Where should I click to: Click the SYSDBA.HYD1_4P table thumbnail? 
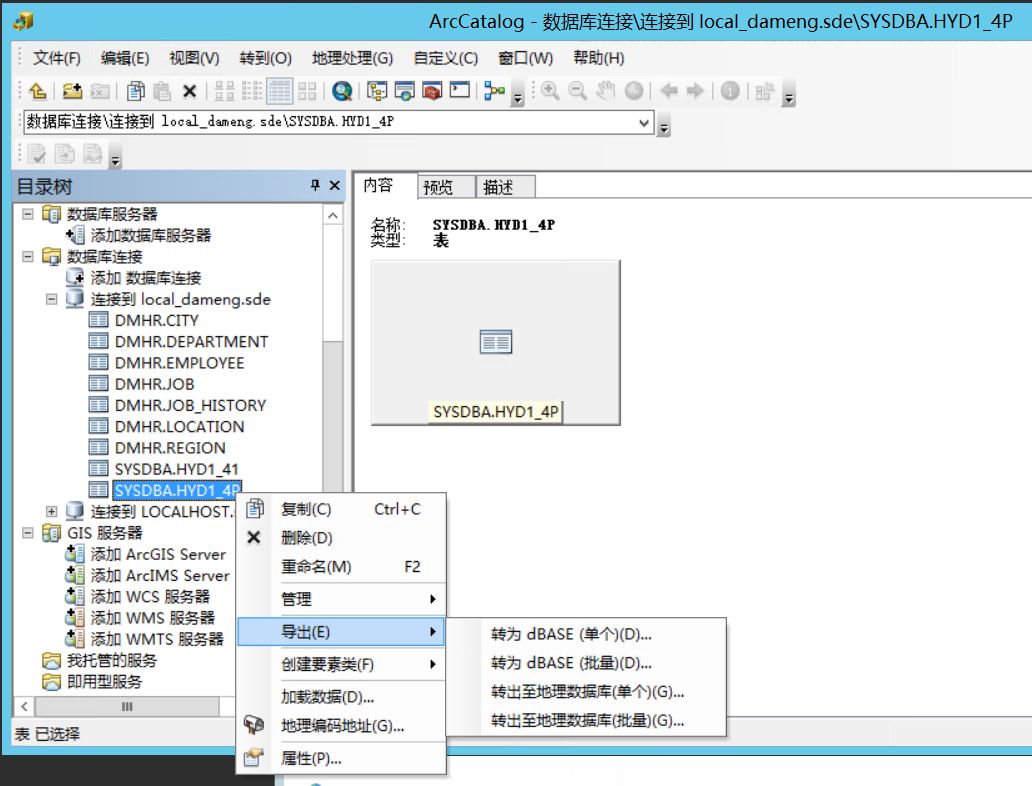(496, 343)
